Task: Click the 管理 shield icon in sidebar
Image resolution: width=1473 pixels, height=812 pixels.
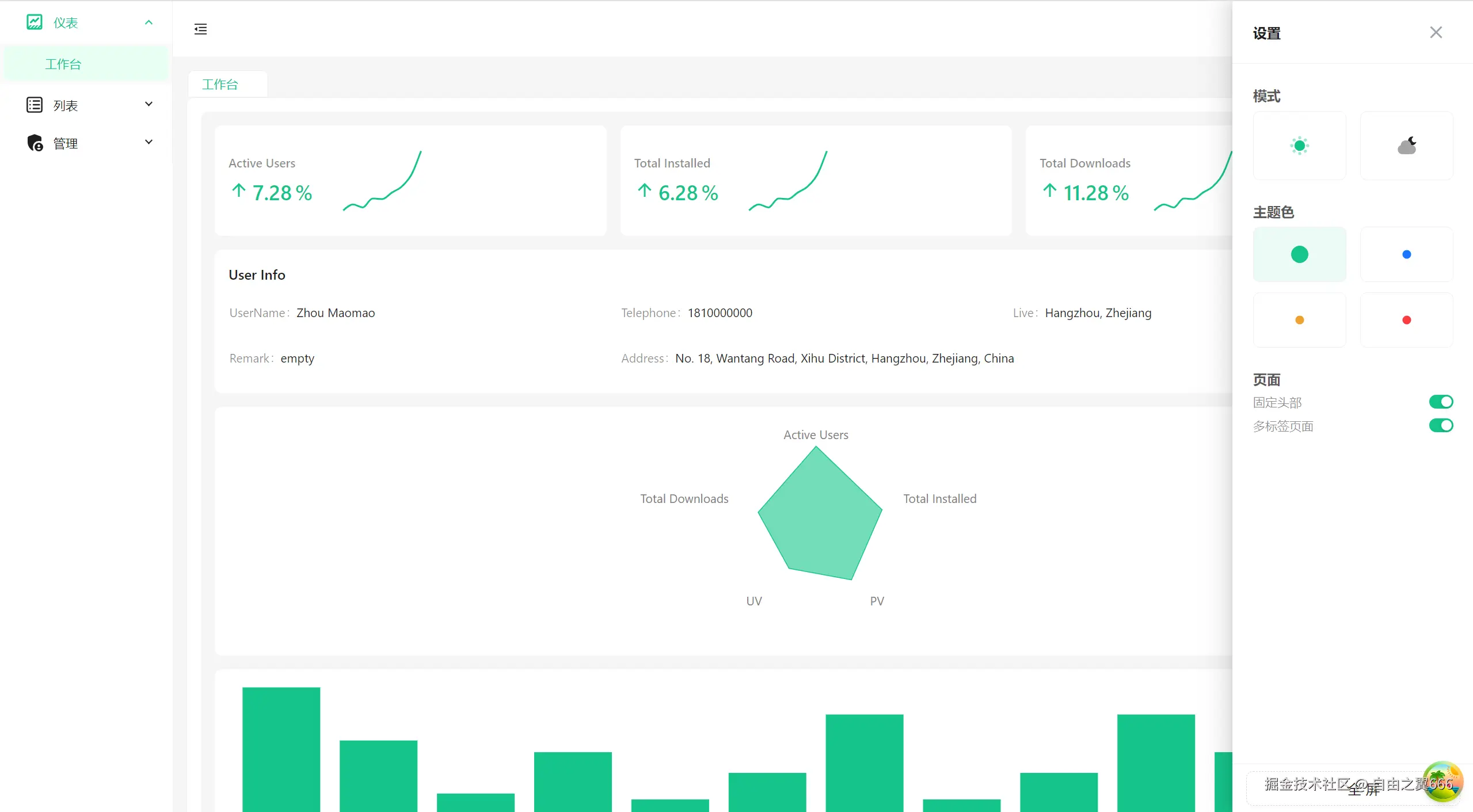Action: [35, 143]
